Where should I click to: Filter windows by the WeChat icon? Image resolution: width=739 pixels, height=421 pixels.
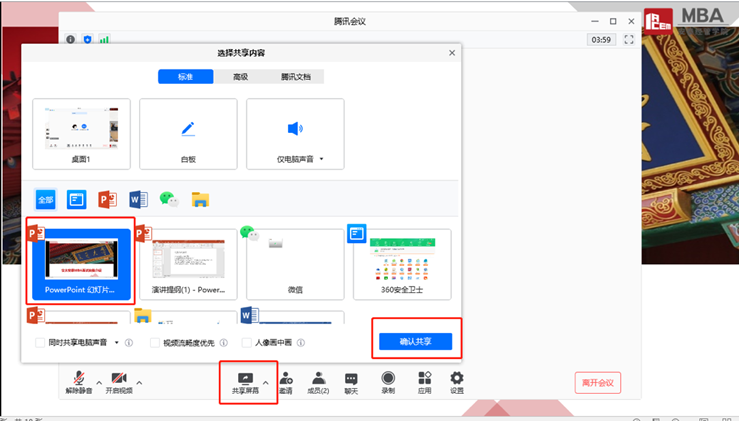(169, 200)
